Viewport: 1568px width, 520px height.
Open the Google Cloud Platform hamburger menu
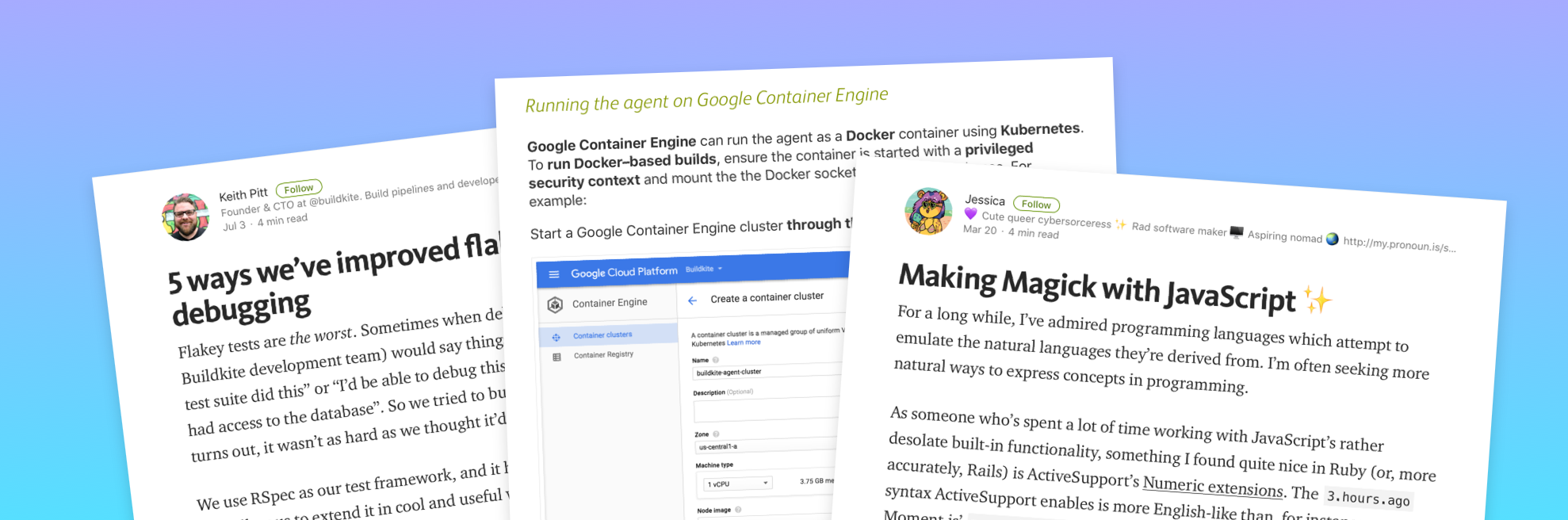pyautogui.click(x=554, y=274)
